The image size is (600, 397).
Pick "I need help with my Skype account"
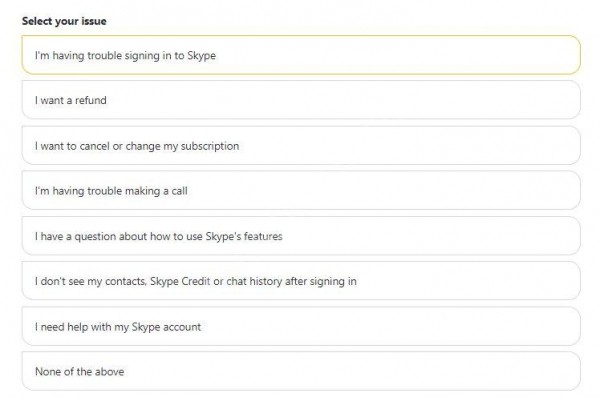(x=301, y=326)
